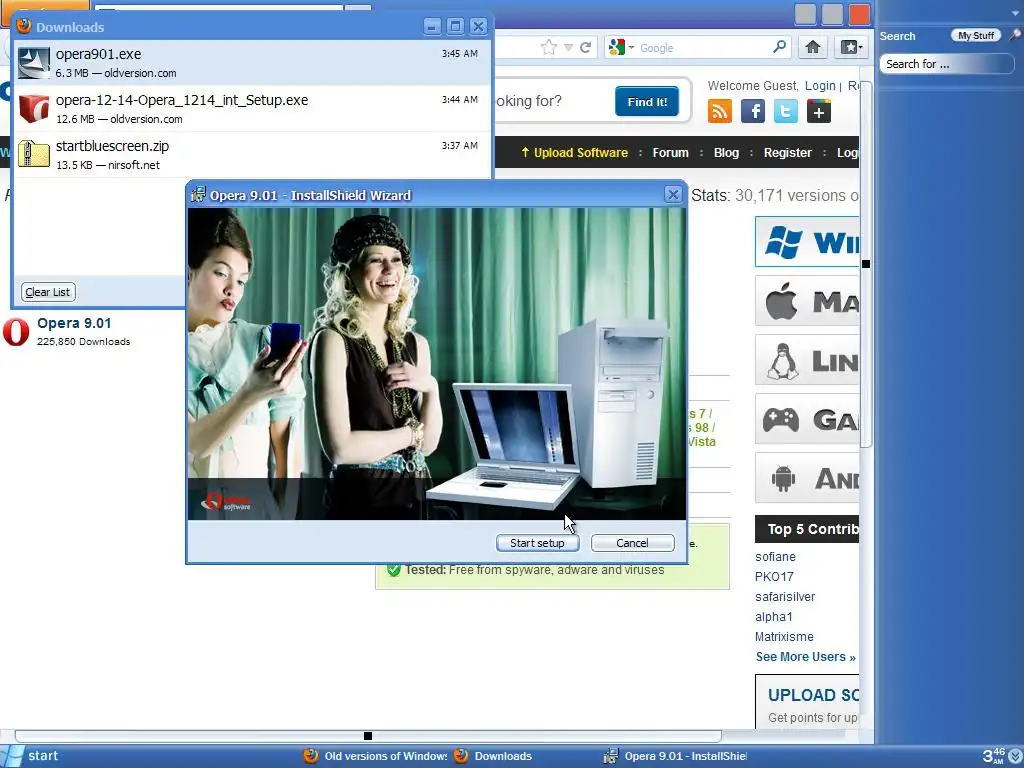The image size is (1024, 768).
Task: Click the InstallShield icon in the wizard title bar
Action: click(x=198, y=194)
